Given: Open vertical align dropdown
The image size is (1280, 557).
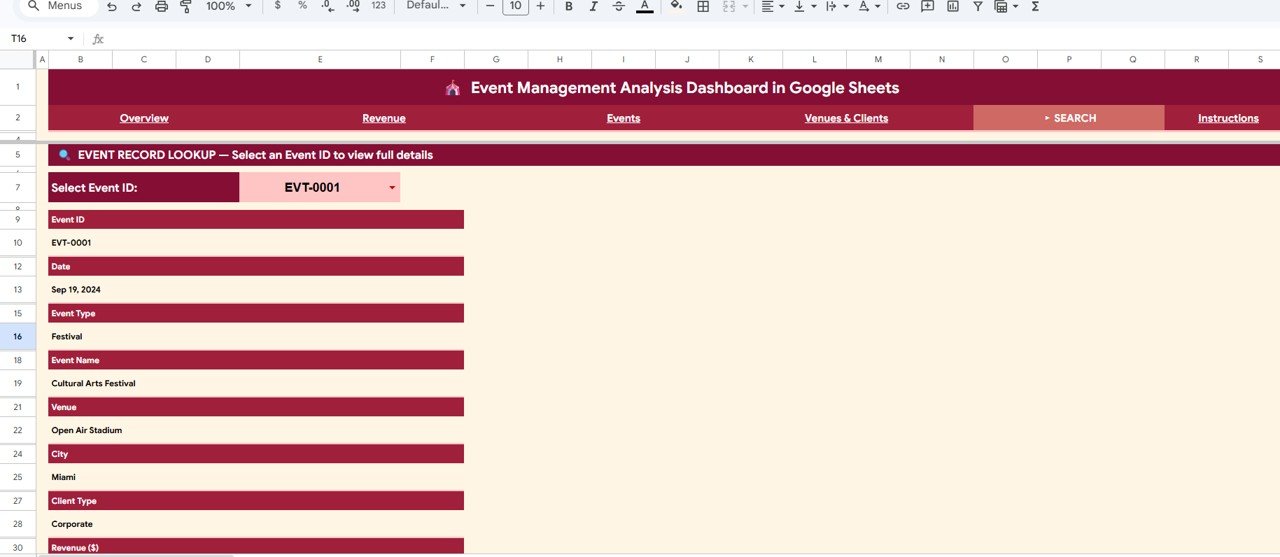Looking at the screenshot, I should pyautogui.click(x=804, y=6).
